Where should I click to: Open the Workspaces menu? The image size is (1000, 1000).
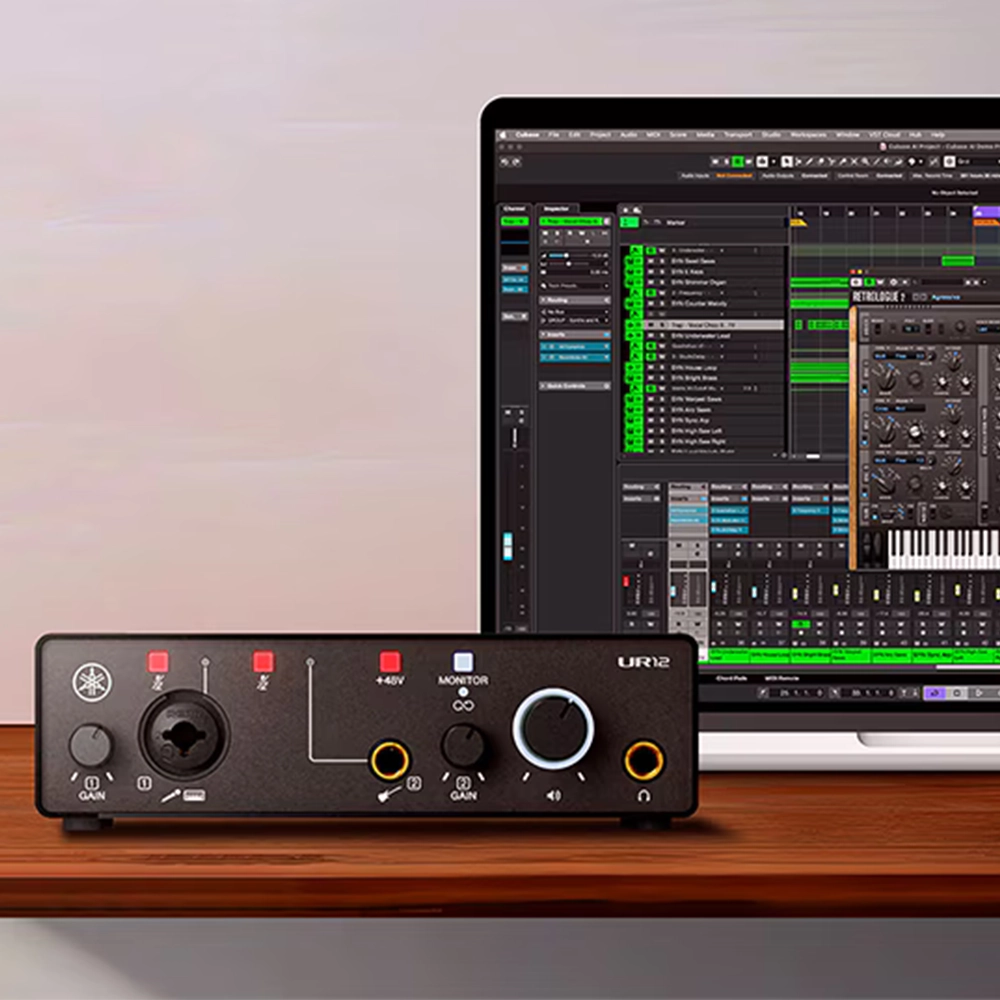808,135
